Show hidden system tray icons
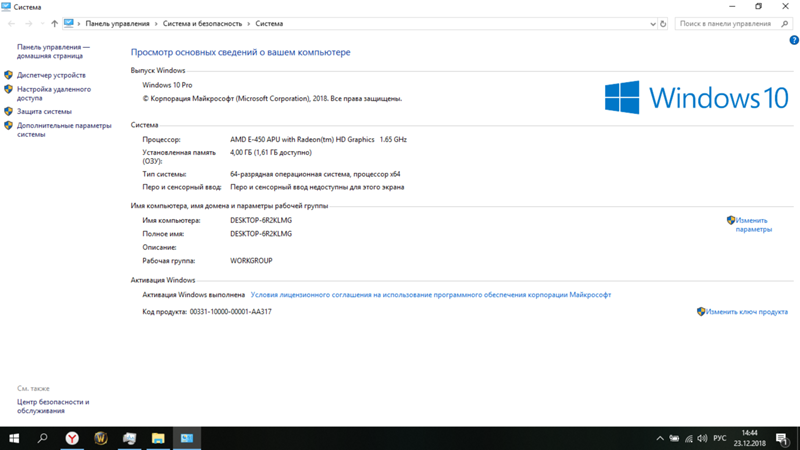800x450 pixels. tap(660, 438)
